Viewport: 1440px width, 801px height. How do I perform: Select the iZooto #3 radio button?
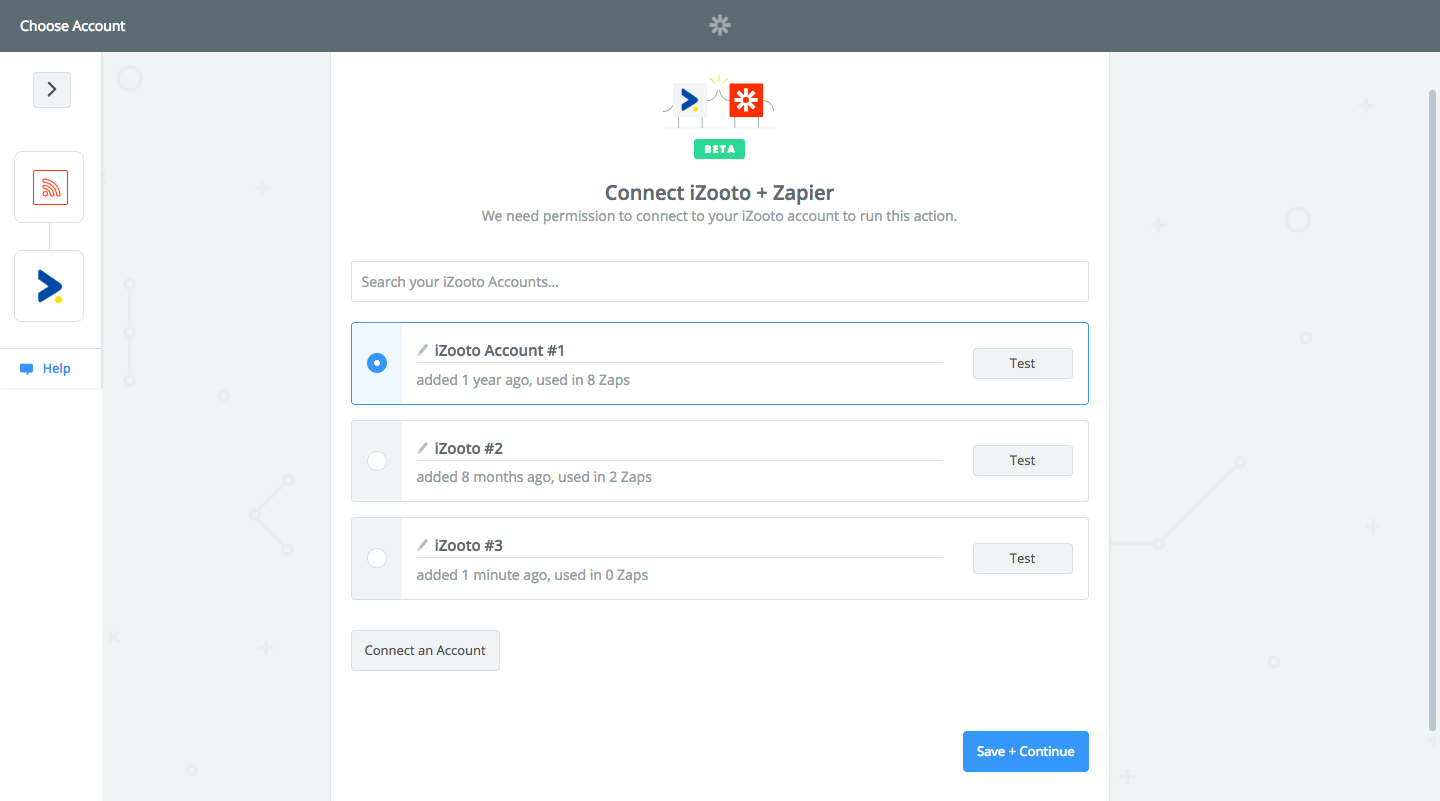tap(377, 558)
